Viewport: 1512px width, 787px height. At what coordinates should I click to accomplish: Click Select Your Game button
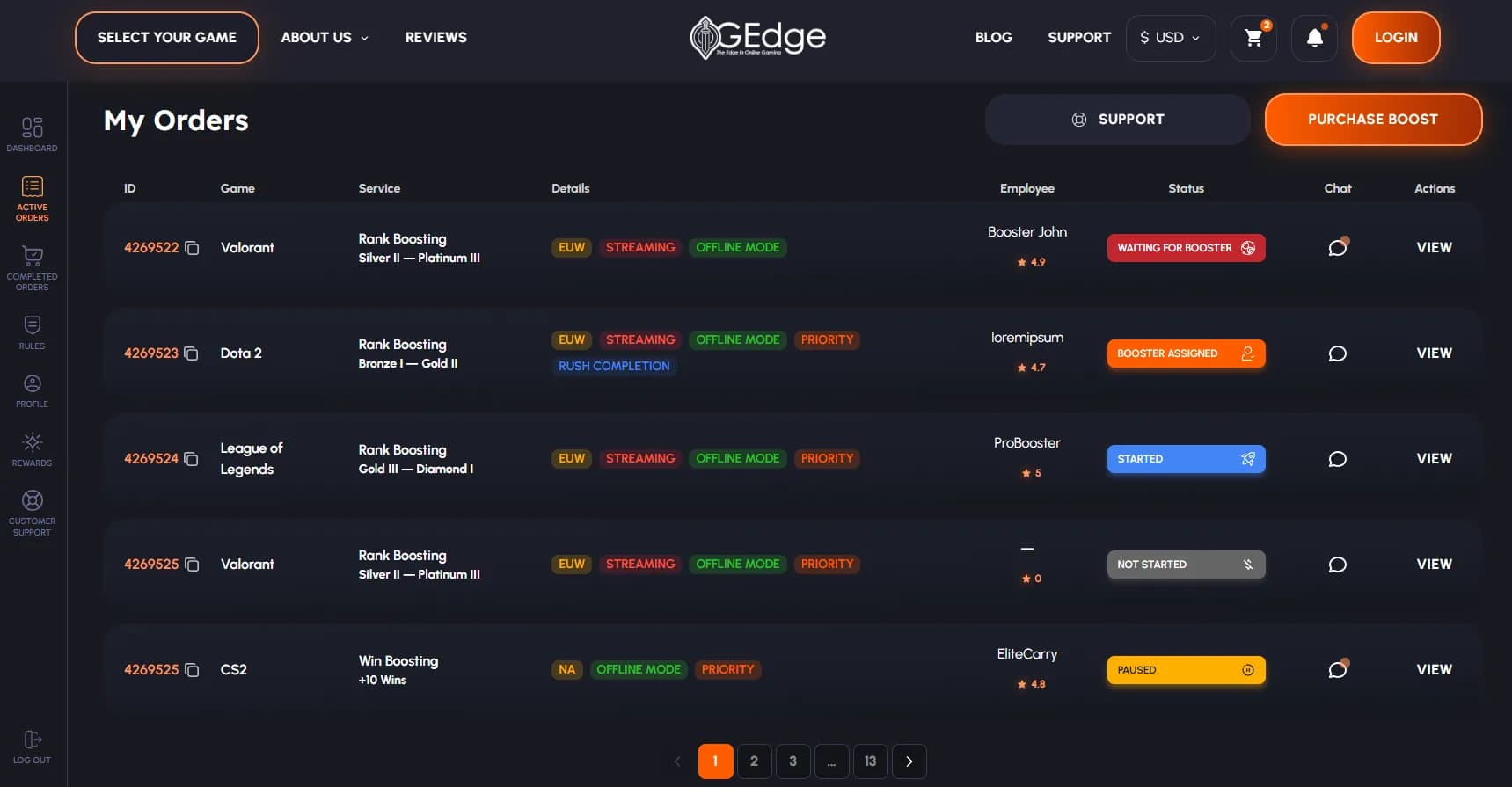click(167, 38)
